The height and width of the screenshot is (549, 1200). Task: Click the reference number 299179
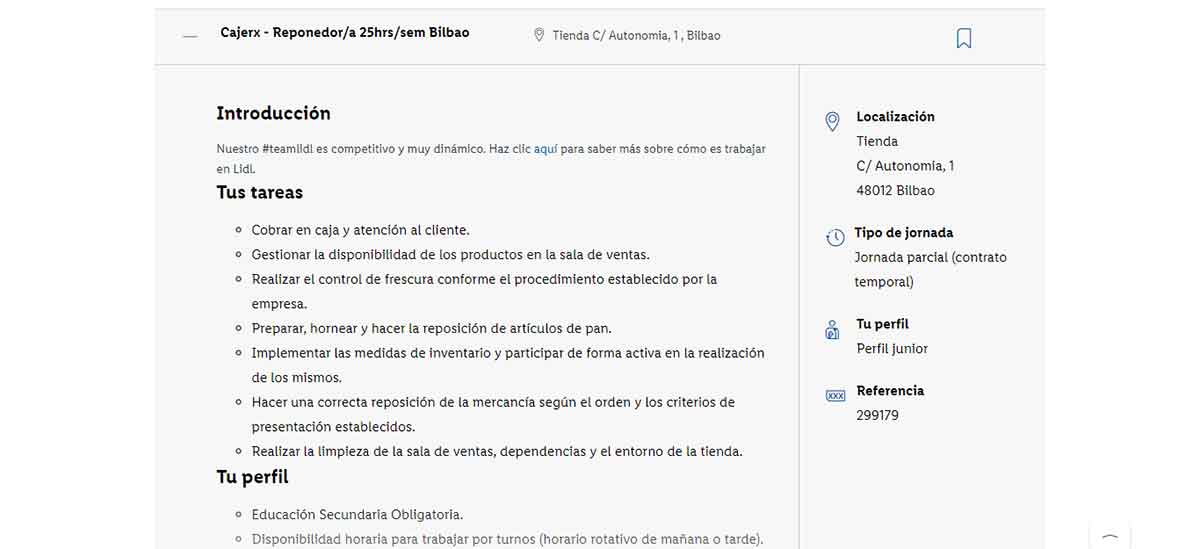point(877,415)
